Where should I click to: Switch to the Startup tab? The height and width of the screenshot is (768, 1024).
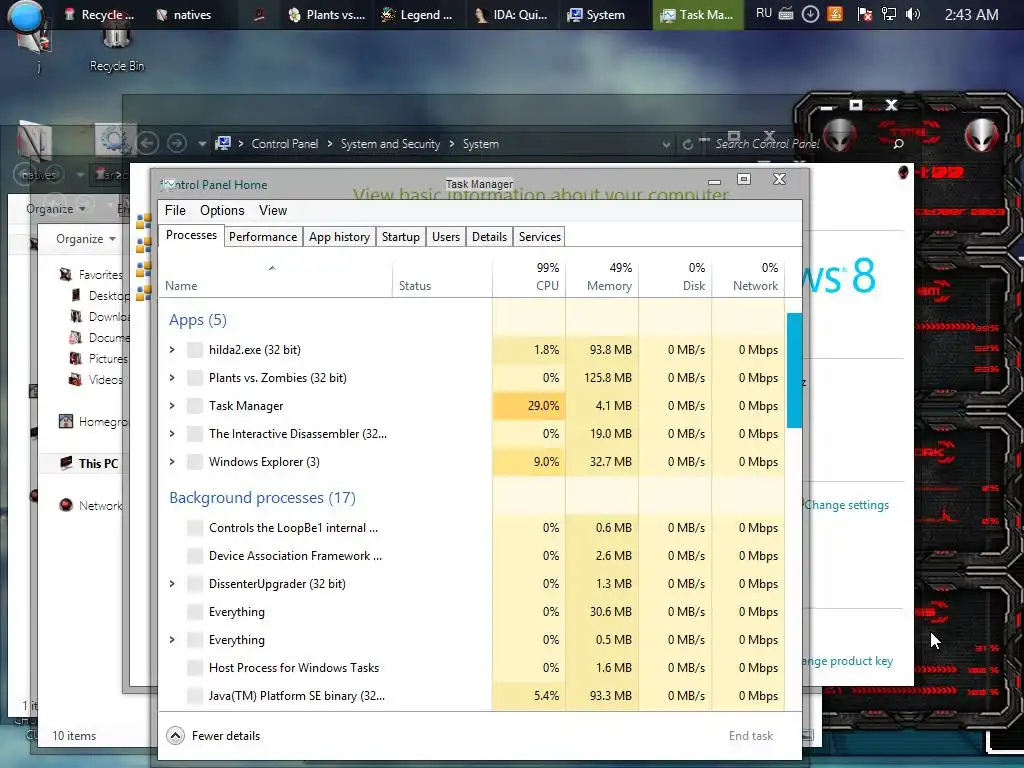[x=401, y=236]
